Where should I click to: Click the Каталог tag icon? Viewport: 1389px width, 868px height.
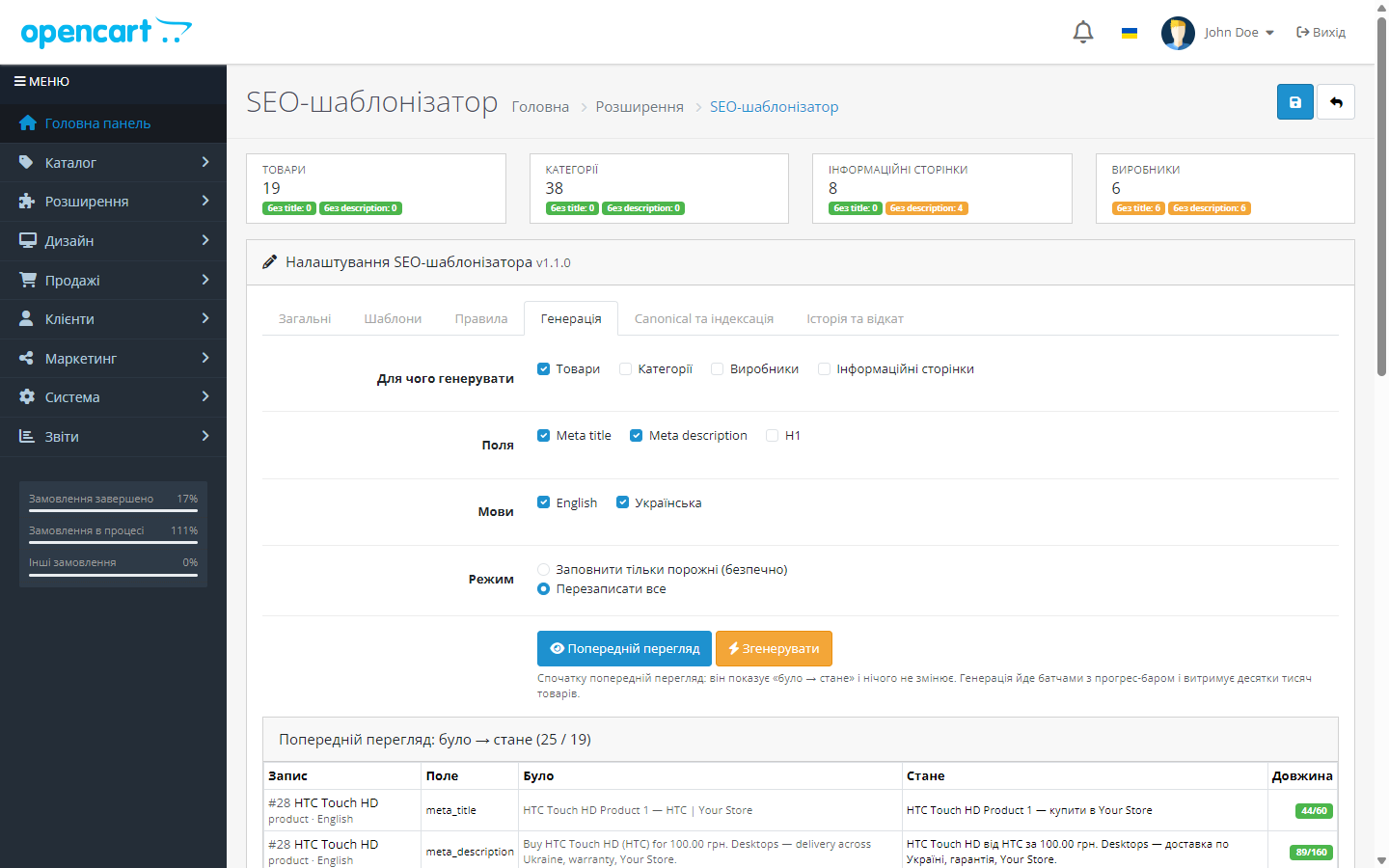pyautogui.click(x=27, y=163)
